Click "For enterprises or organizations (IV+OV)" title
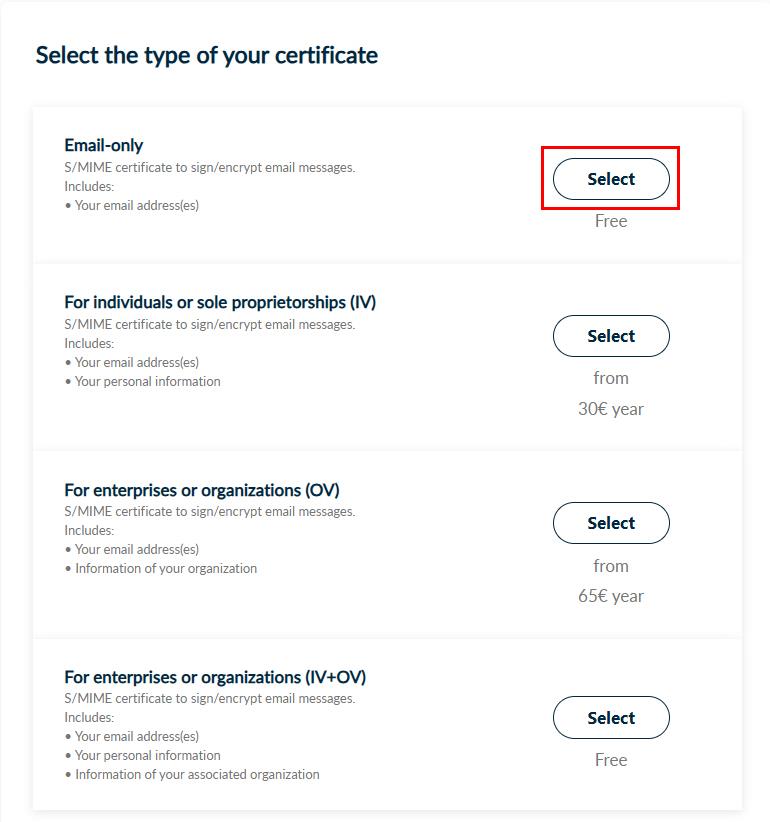The image size is (770, 822). tap(215, 677)
